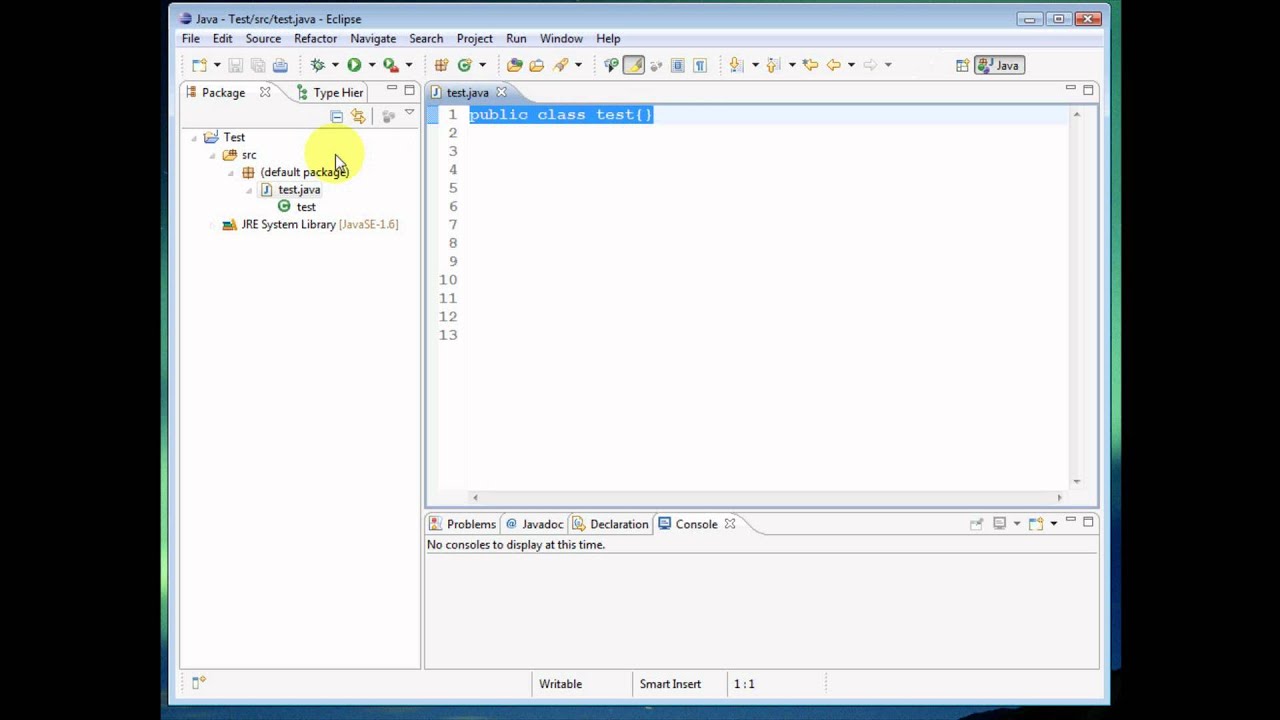Collapse the Test project node
Screen dimensions: 1280x720
tap(194, 138)
